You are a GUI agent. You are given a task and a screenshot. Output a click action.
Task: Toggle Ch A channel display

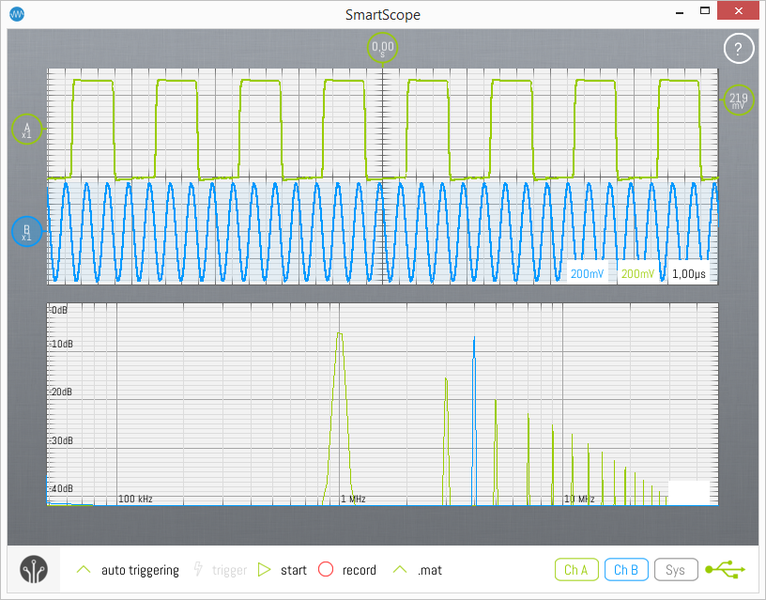(575, 570)
